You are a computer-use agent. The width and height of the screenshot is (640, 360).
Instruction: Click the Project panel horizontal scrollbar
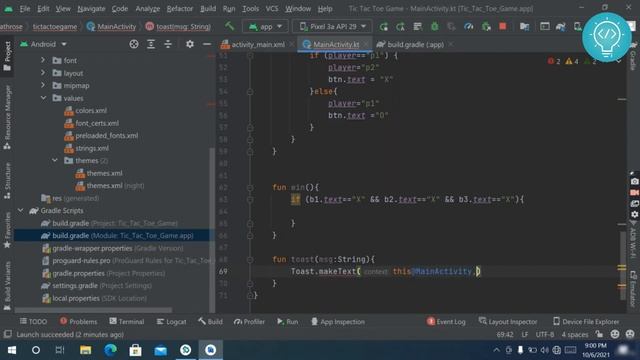[93, 310]
